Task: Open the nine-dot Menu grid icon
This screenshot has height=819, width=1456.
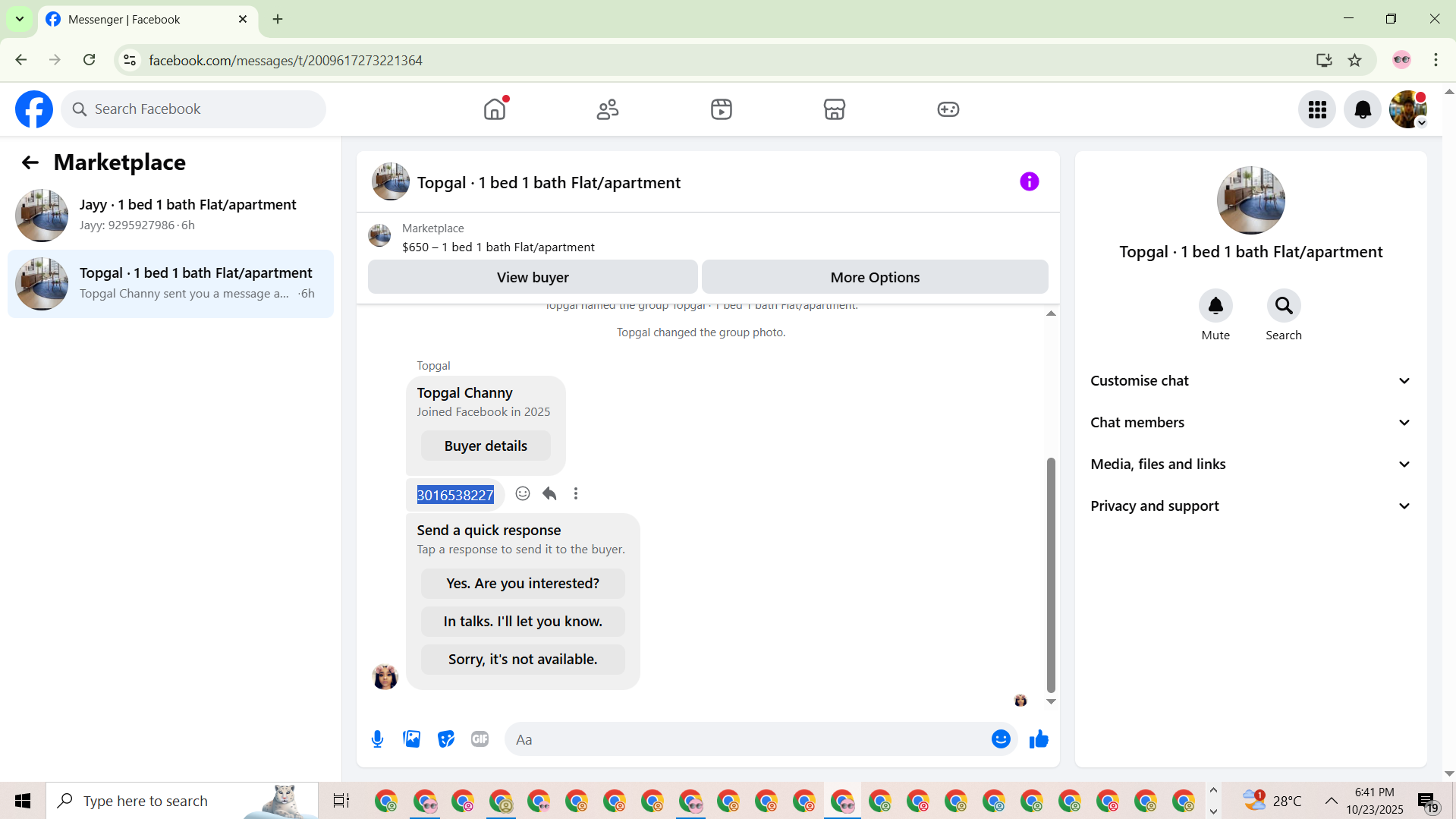Action: [1317, 109]
